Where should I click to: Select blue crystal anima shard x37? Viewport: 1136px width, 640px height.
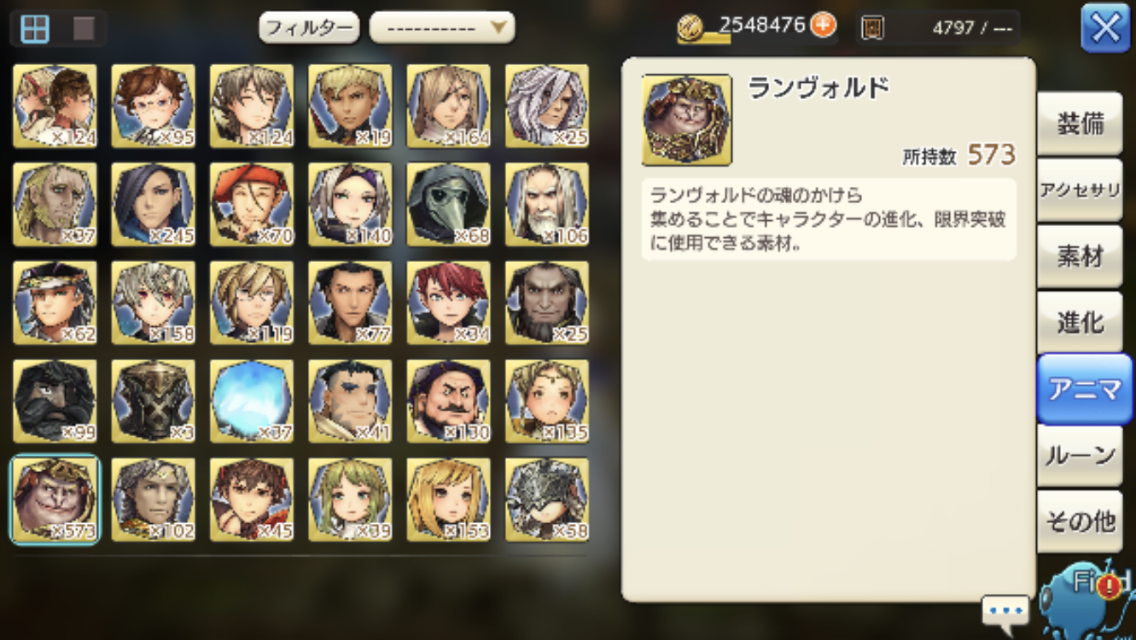tap(251, 402)
